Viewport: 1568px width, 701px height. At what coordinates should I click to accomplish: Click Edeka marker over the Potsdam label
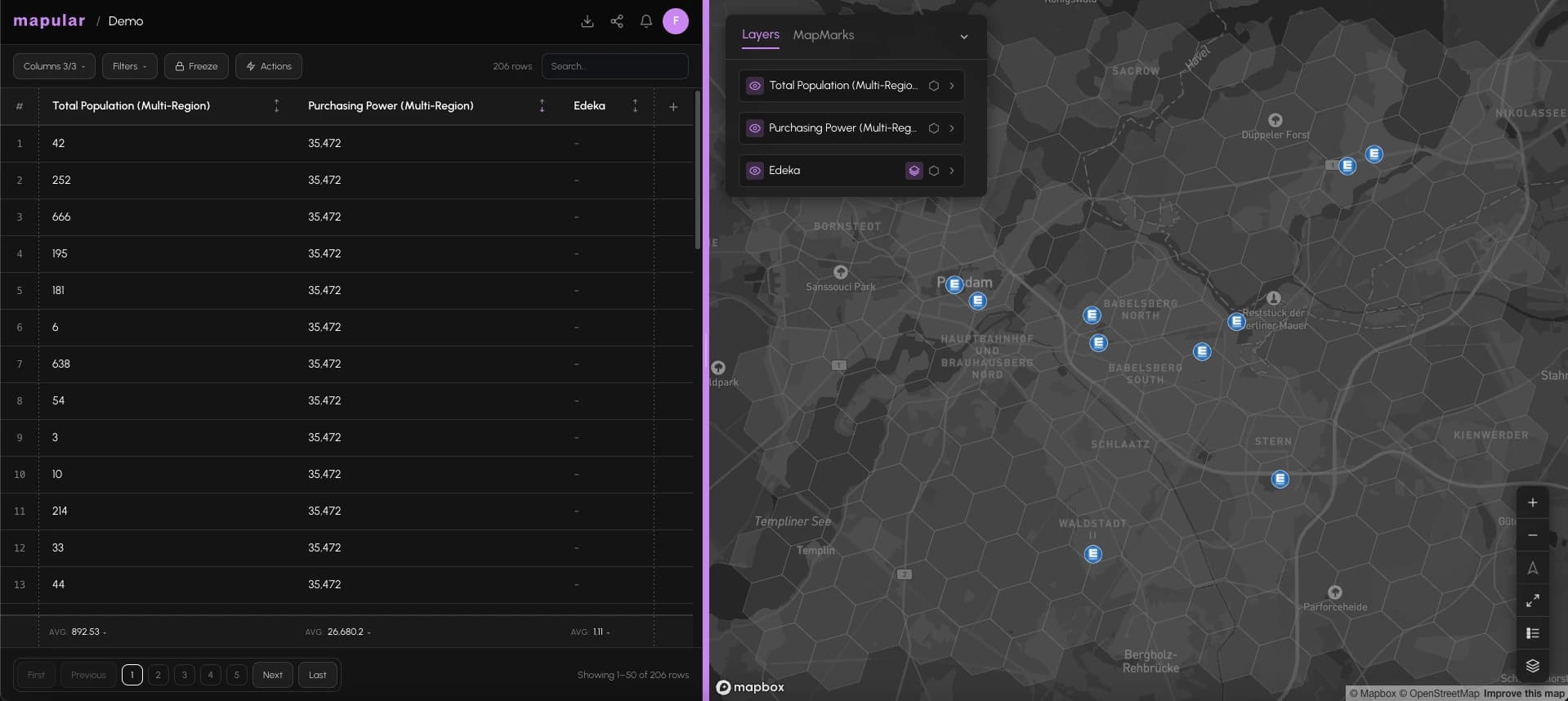pos(954,284)
